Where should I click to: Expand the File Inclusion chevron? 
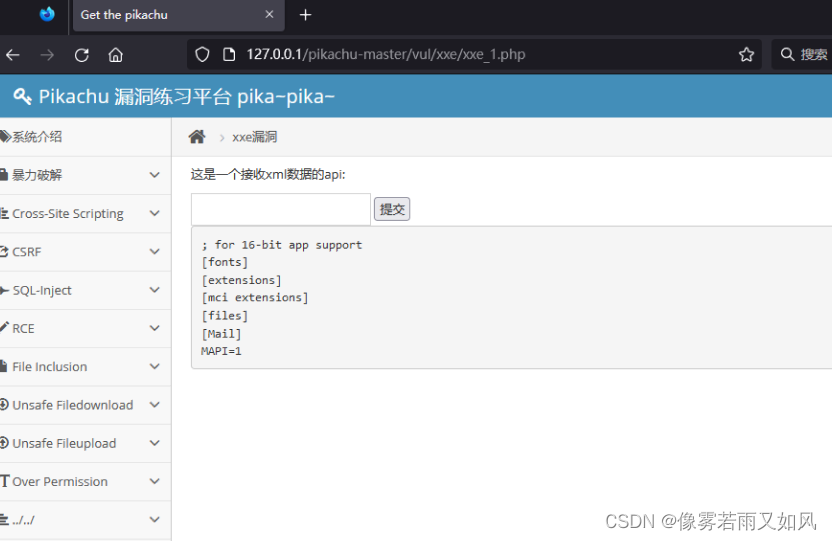(x=154, y=366)
